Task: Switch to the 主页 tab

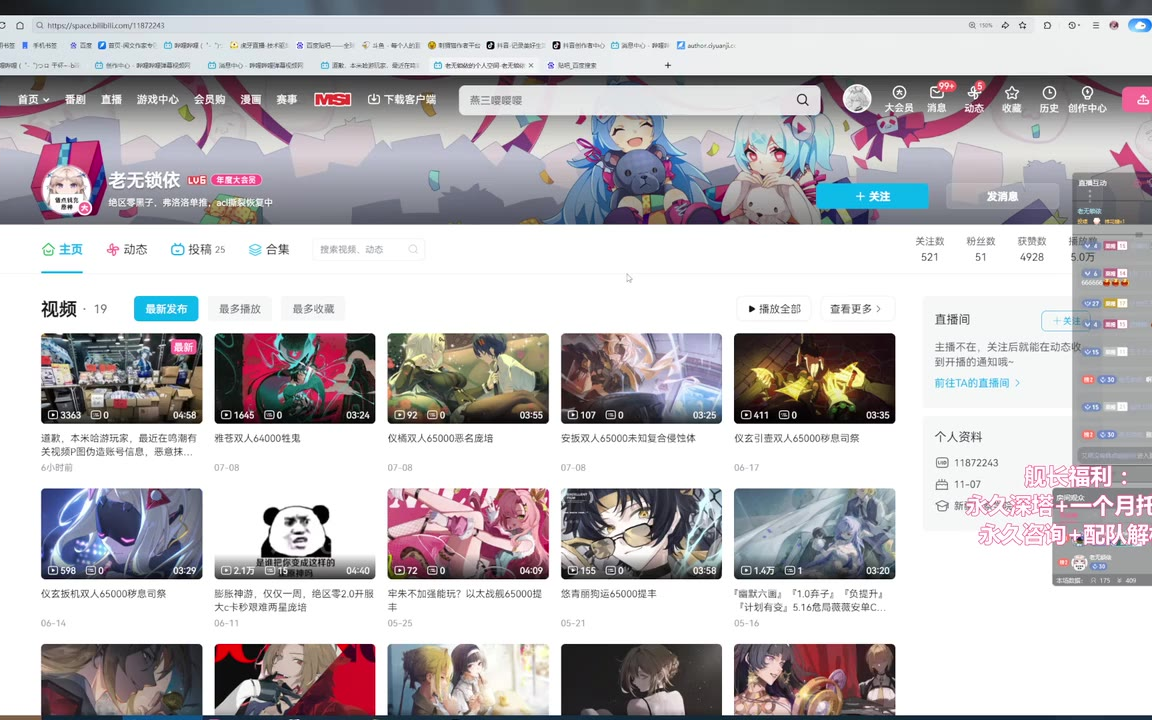Action: [62, 250]
